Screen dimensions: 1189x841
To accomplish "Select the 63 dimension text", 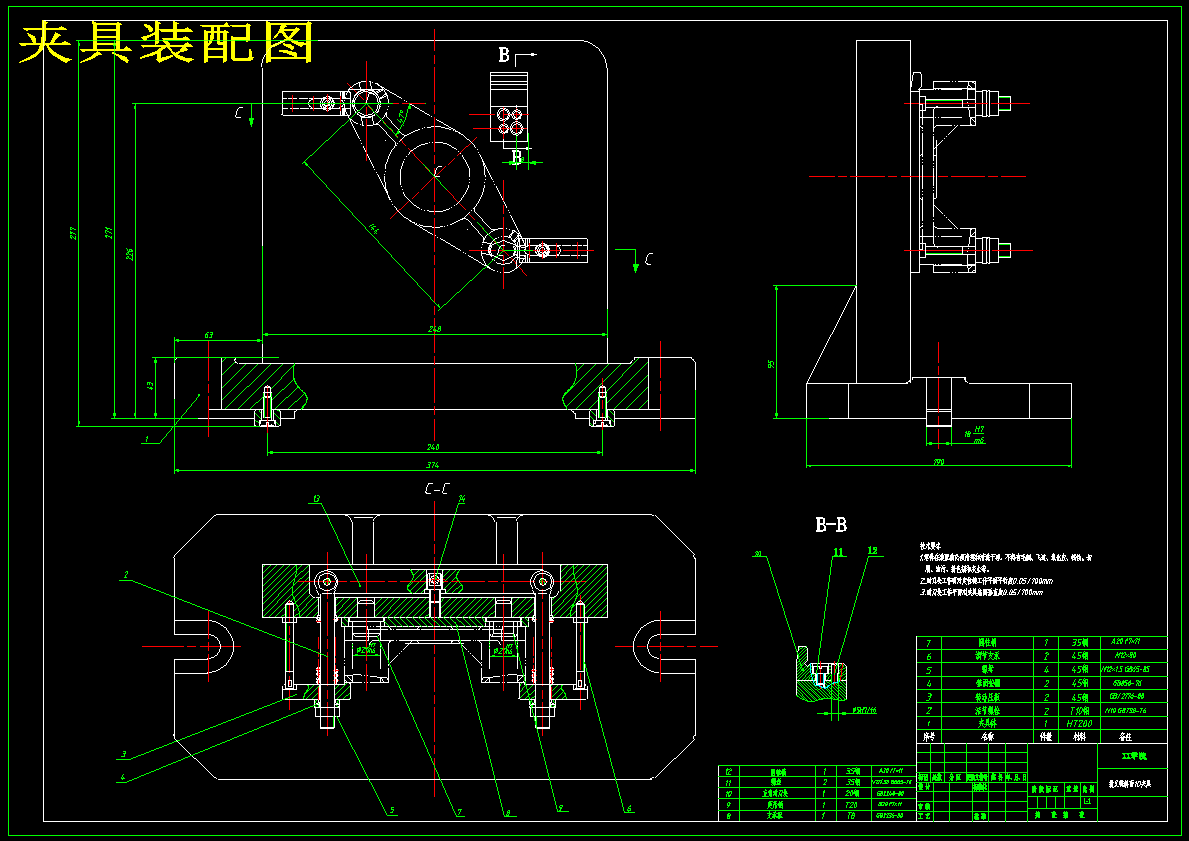I will [x=209, y=334].
